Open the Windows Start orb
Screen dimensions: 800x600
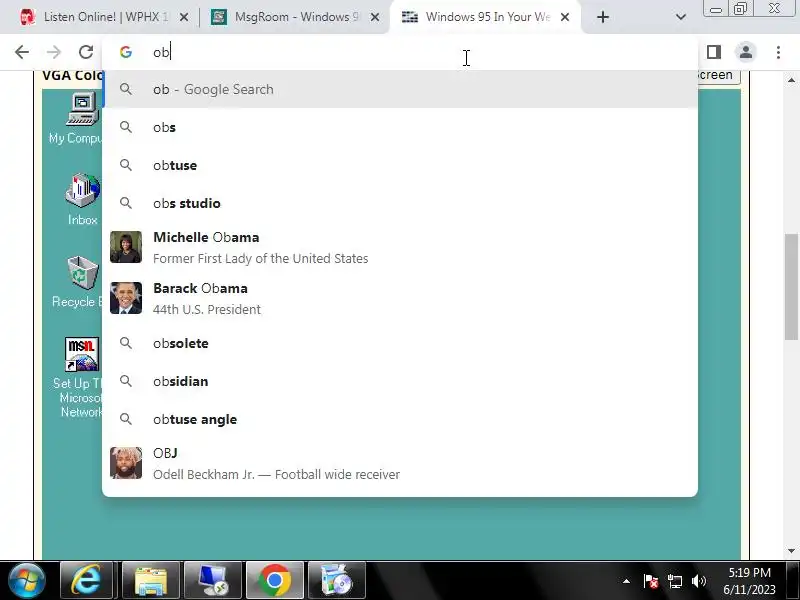(27, 581)
